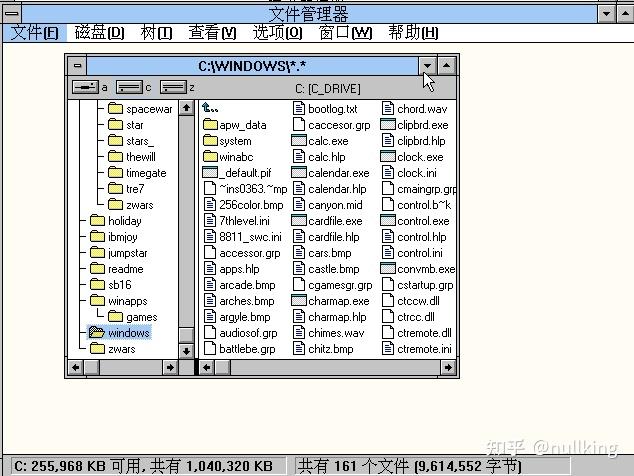Click the file list horizontal scroll thumb
Screen dimensions: 634x476
222,367
